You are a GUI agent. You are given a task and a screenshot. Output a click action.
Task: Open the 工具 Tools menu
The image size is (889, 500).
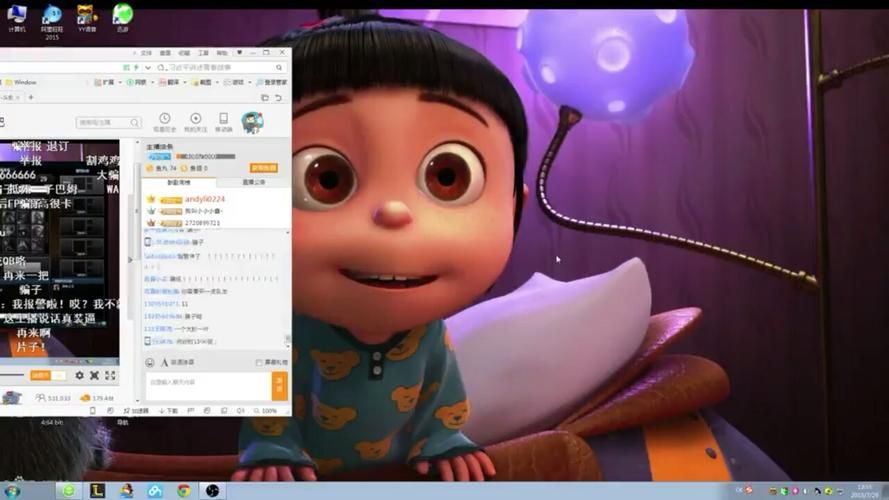[x=203, y=53]
